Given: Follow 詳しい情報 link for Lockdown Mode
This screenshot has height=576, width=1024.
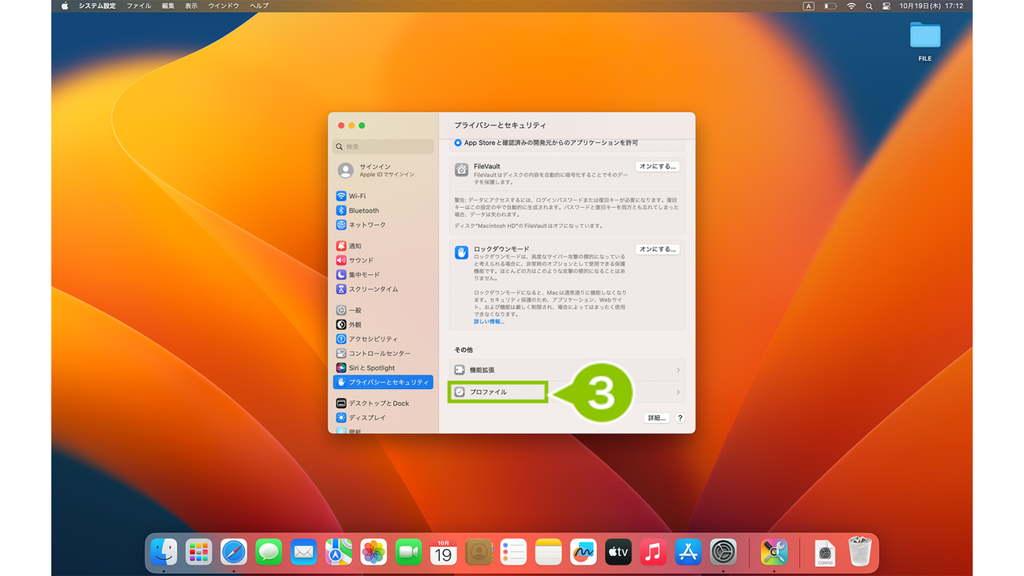Looking at the screenshot, I should pyautogui.click(x=488, y=321).
